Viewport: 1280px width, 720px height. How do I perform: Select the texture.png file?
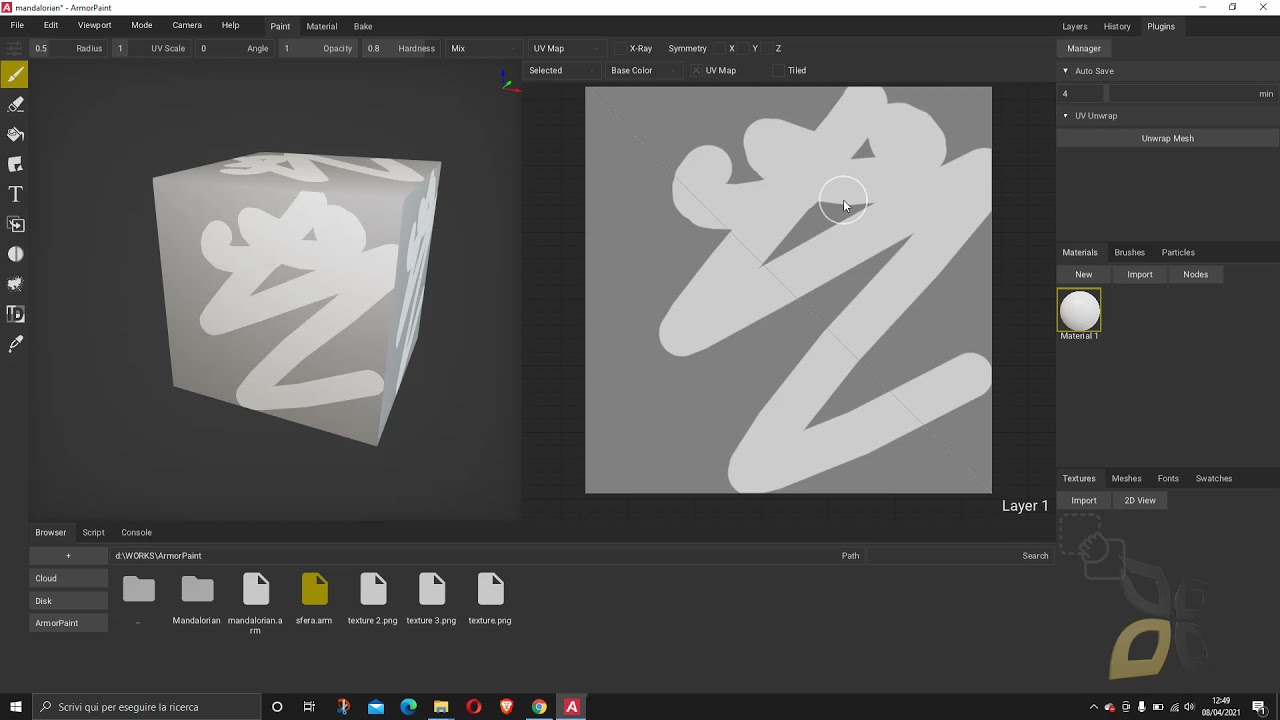[490, 597]
